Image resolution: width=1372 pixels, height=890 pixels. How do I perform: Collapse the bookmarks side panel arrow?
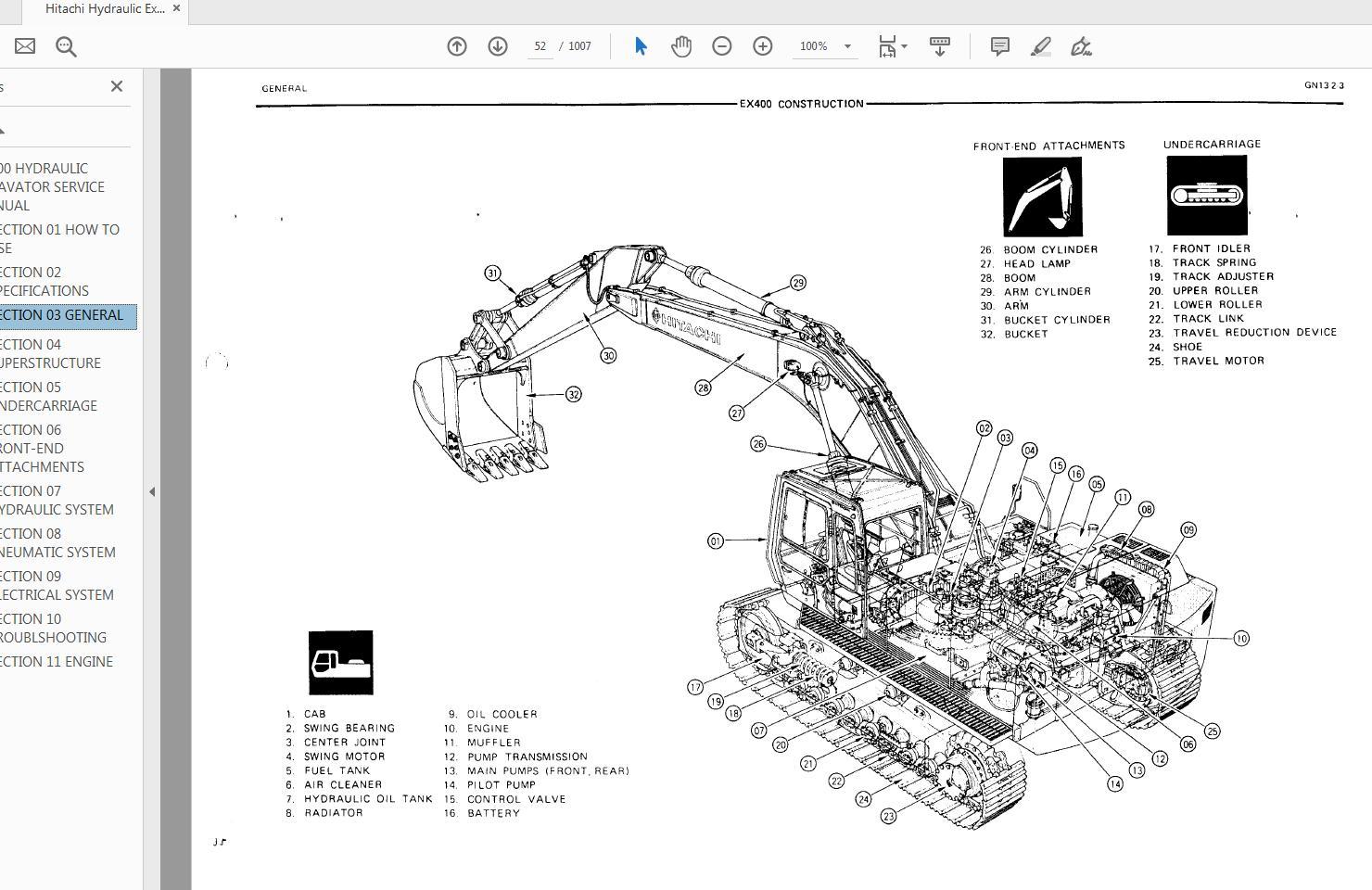click(x=152, y=491)
